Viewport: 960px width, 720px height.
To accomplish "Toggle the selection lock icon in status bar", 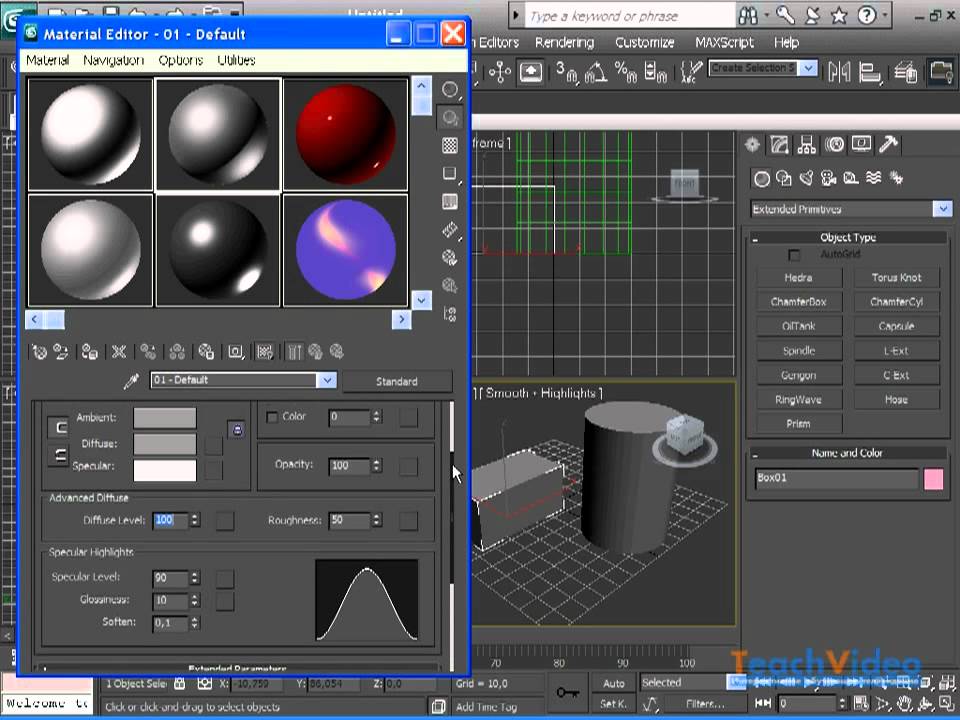I will click(x=180, y=684).
